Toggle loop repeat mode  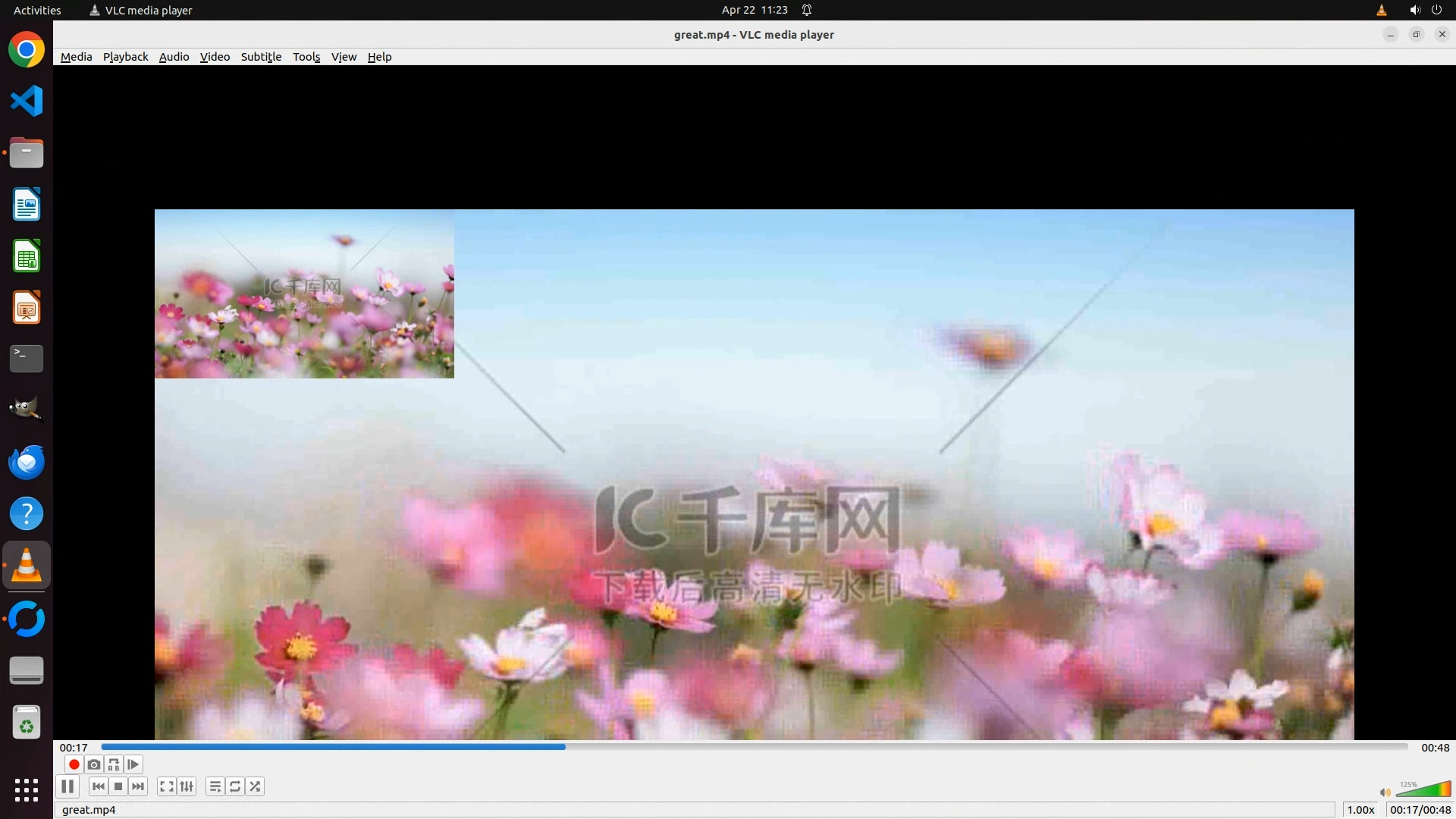click(235, 786)
